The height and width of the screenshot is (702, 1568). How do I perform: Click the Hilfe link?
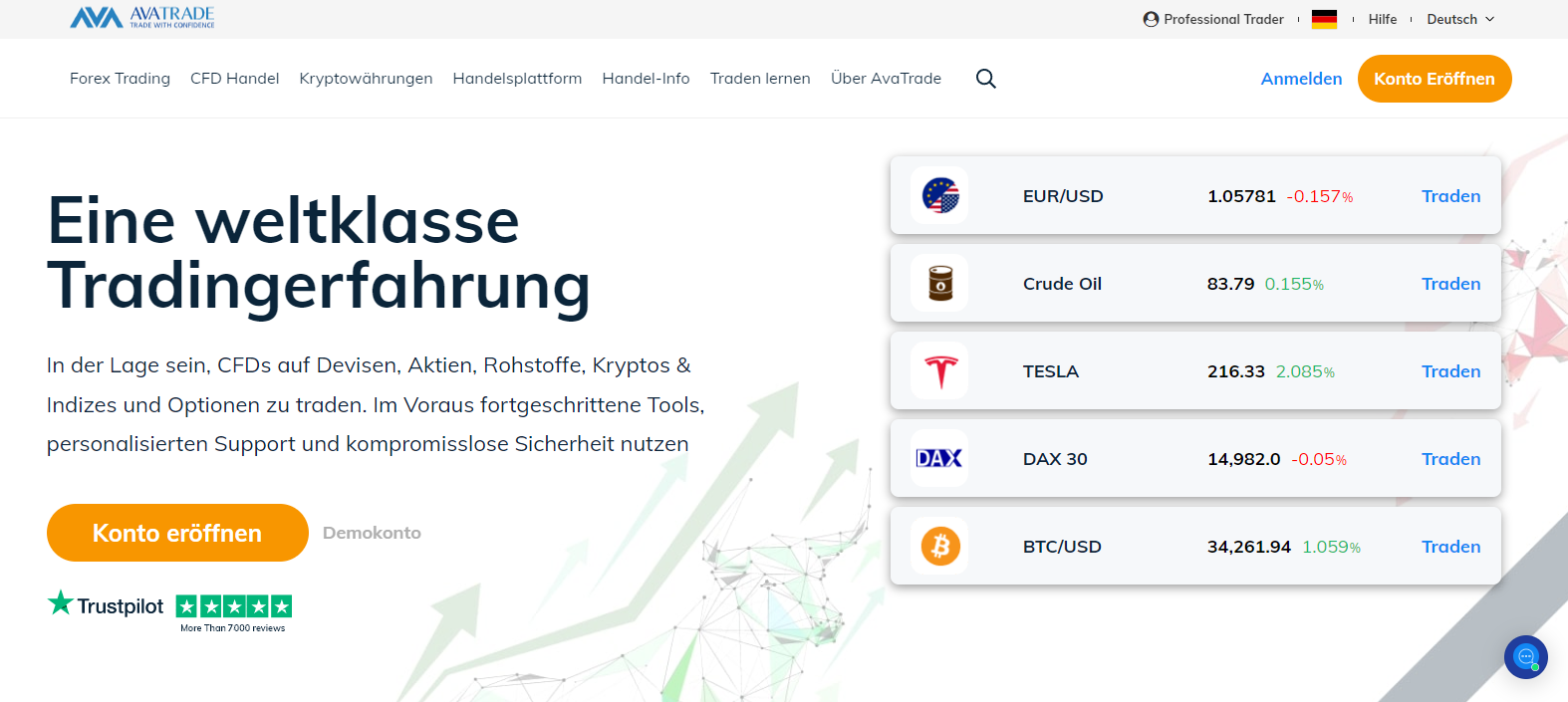pos(1383,19)
